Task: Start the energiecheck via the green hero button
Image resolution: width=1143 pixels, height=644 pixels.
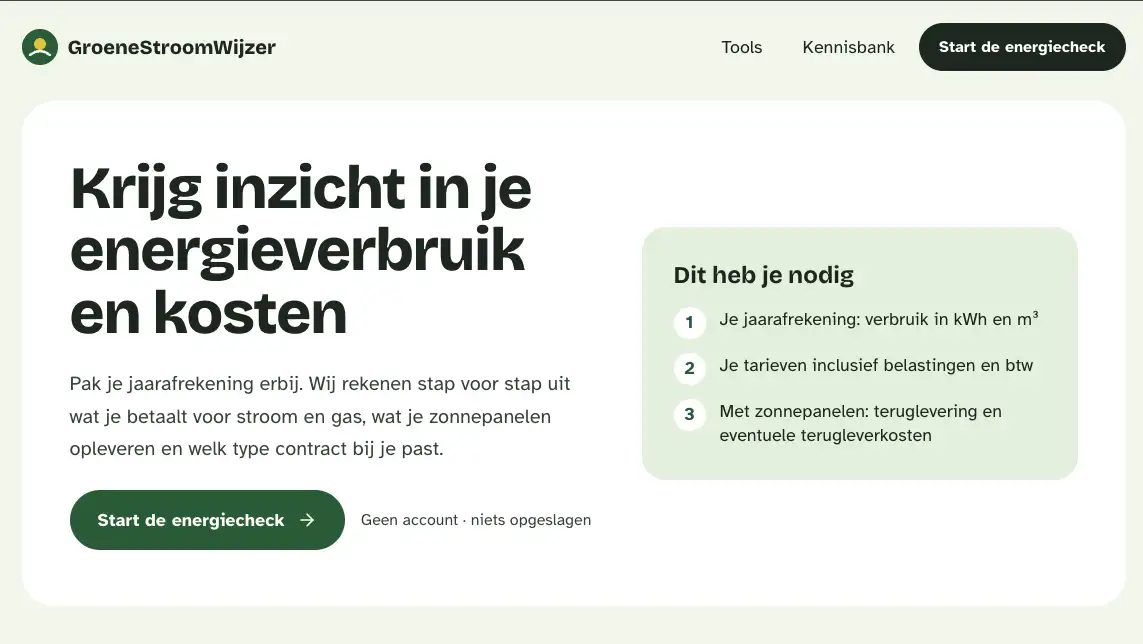Action: [x=207, y=520]
